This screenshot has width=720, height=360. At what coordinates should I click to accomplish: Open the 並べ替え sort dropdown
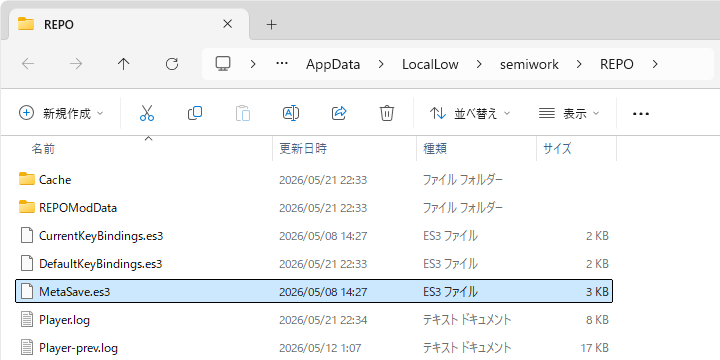(x=470, y=113)
